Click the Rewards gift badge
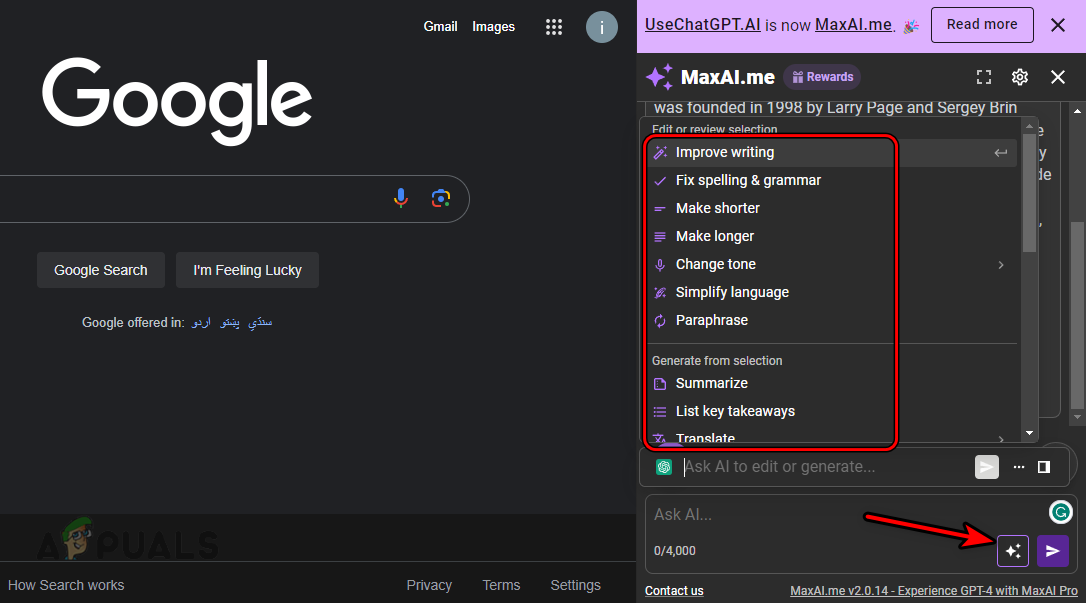1086x603 pixels. point(822,77)
